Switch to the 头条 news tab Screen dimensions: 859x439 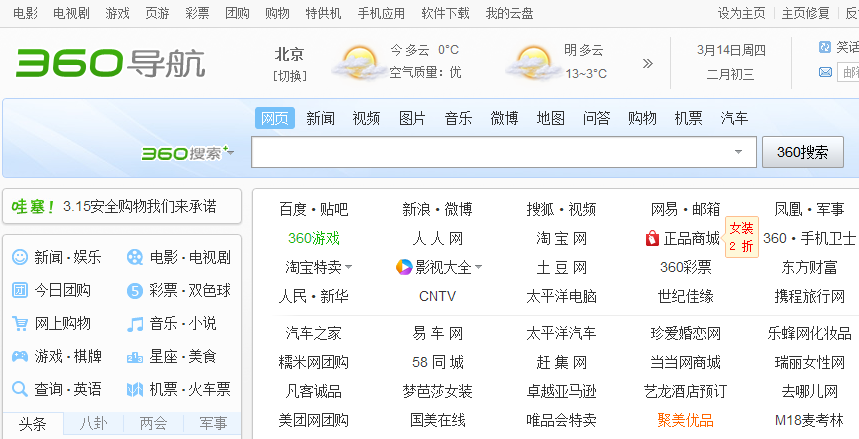click(33, 424)
